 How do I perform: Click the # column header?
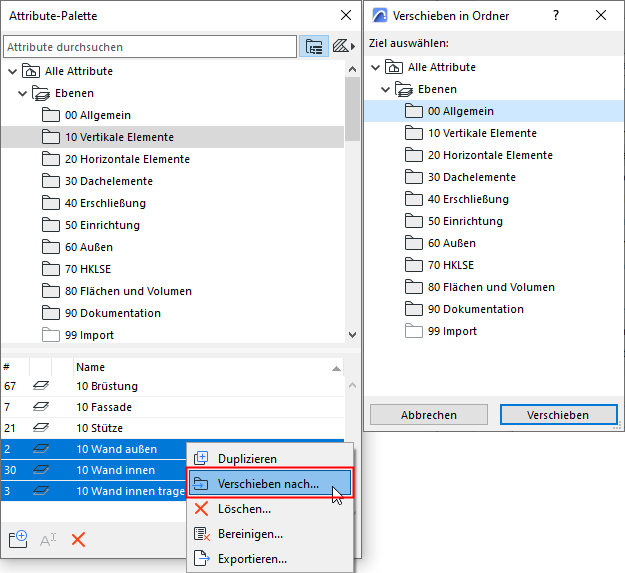(15, 367)
